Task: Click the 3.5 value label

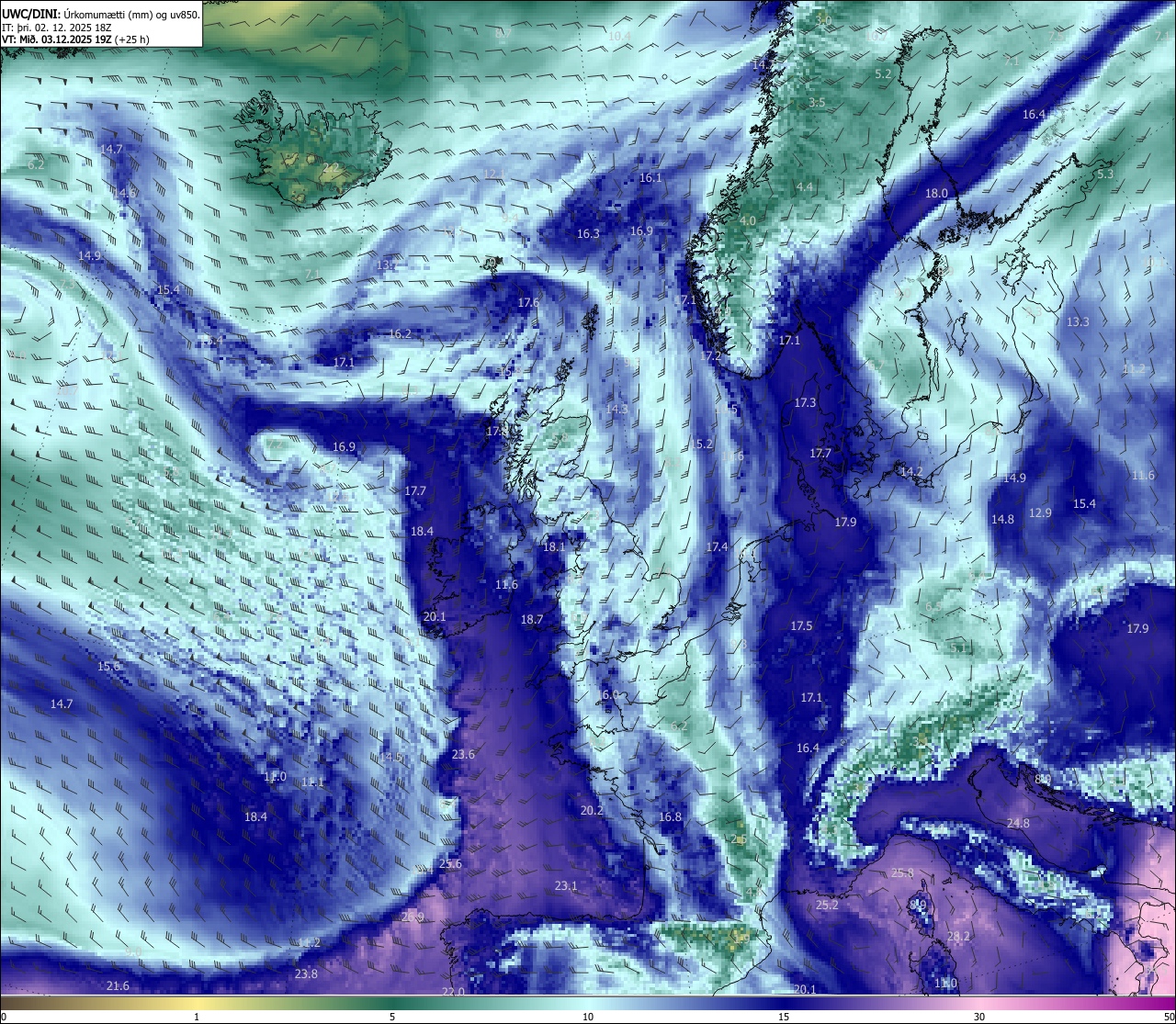Action: click(817, 102)
